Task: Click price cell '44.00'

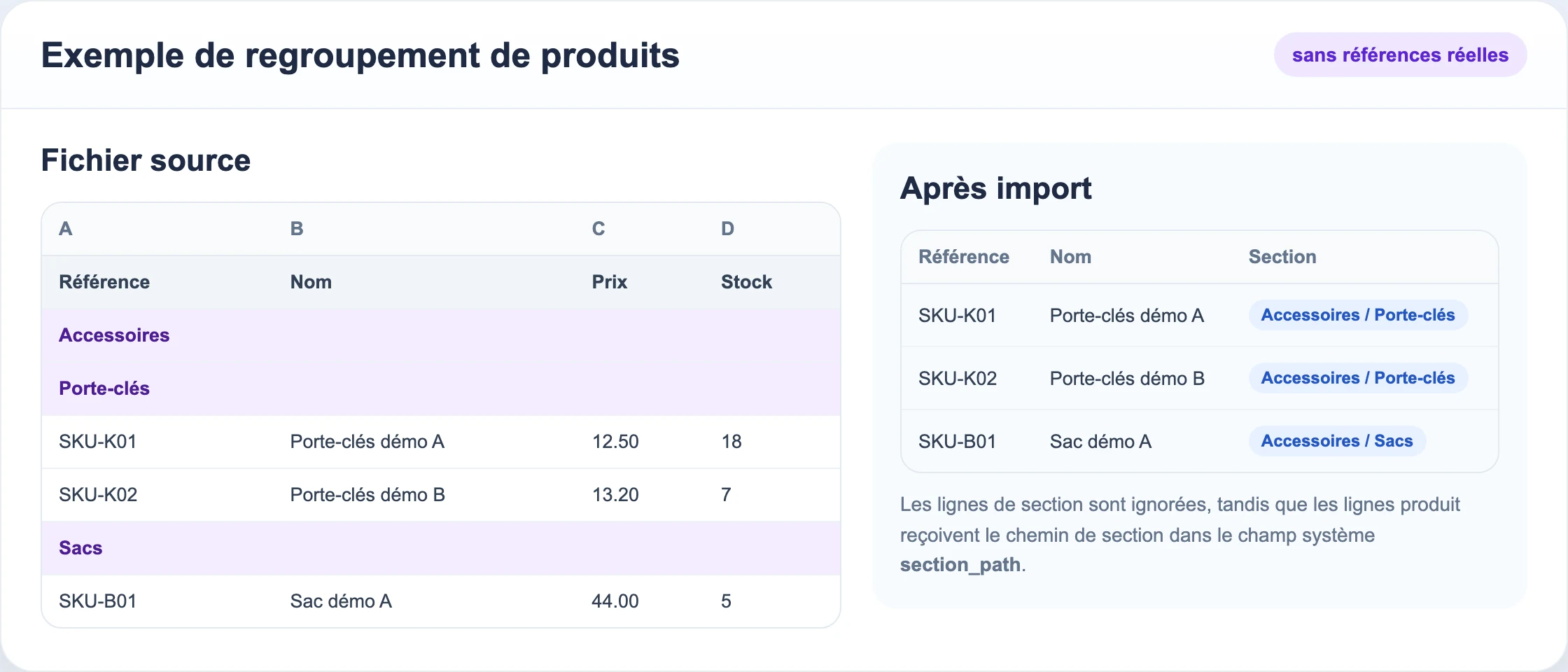Action: (615, 601)
